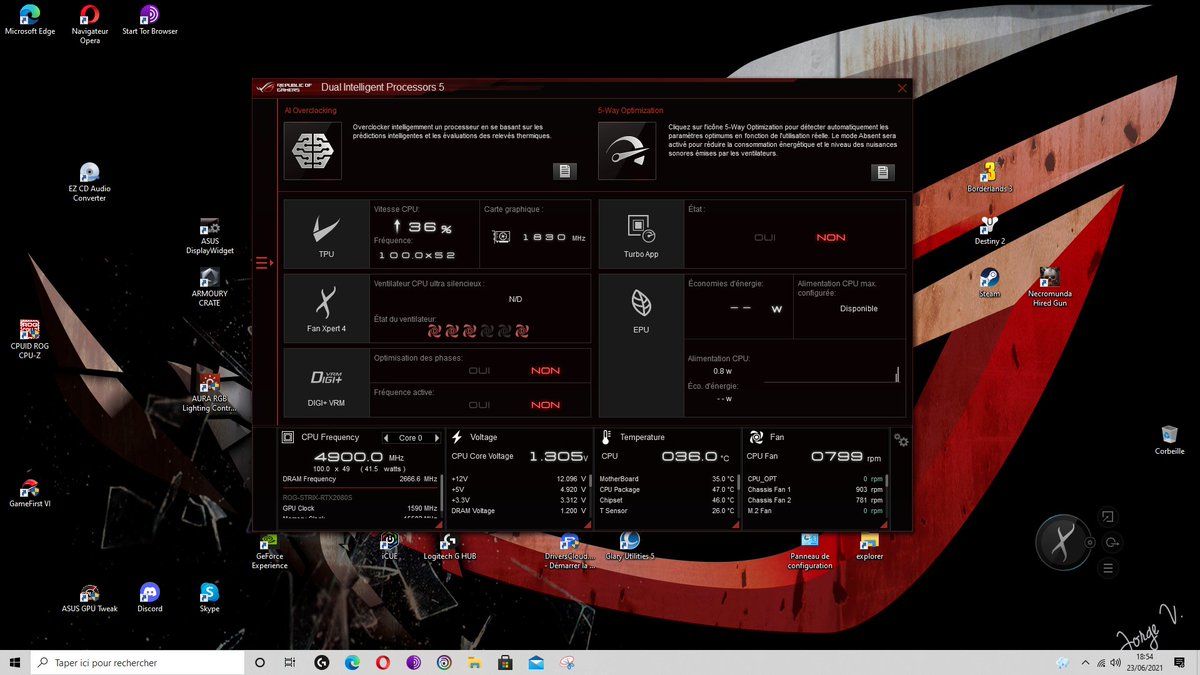Open the Windows Start menu
Screen dimensions: 1200x675
click(14, 662)
